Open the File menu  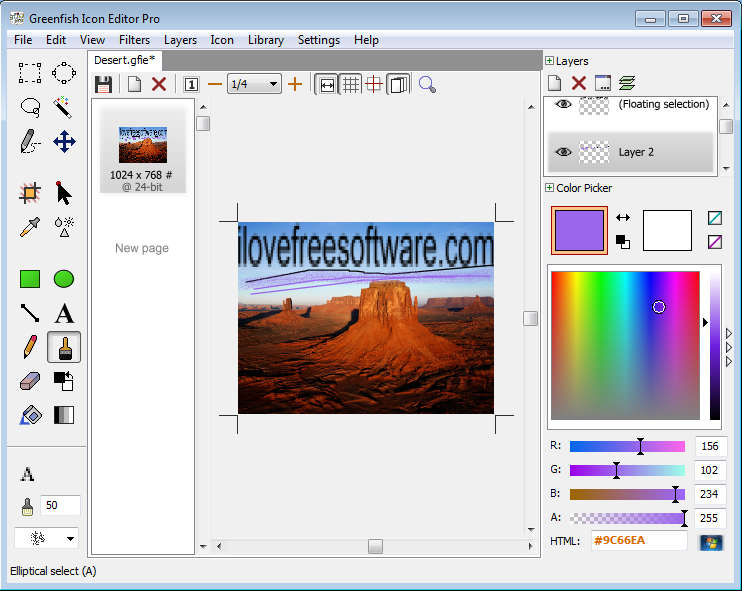pyautogui.click(x=23, y=40)
